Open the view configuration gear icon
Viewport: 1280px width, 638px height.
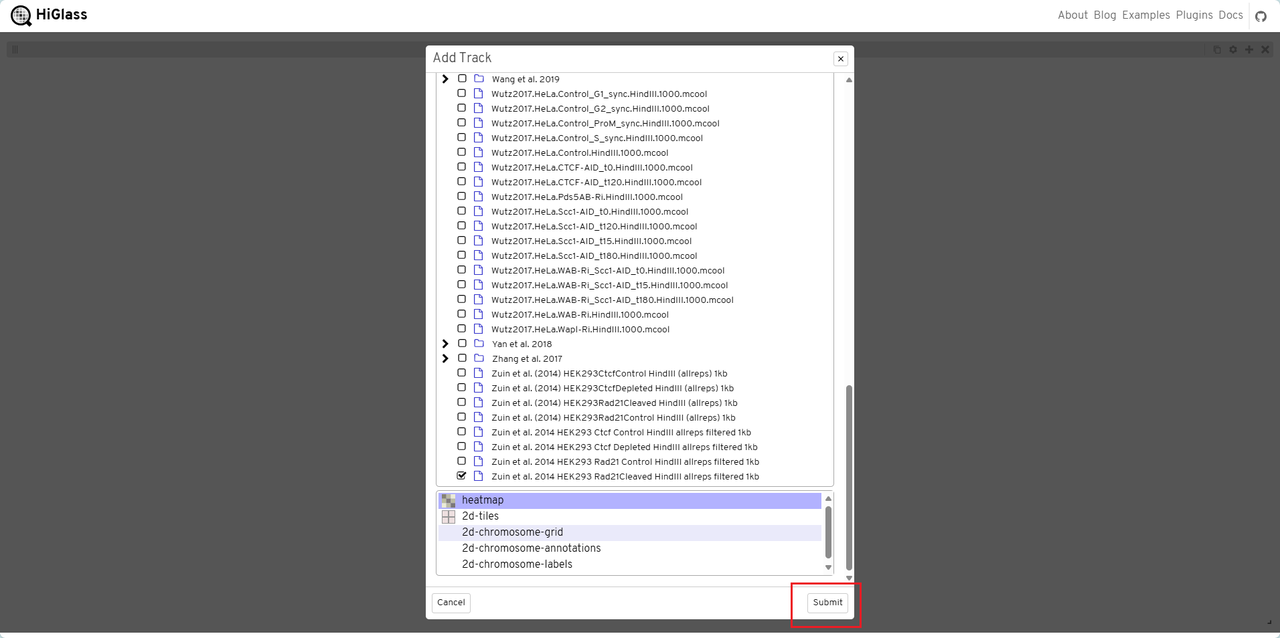(x=1233, y=49)
